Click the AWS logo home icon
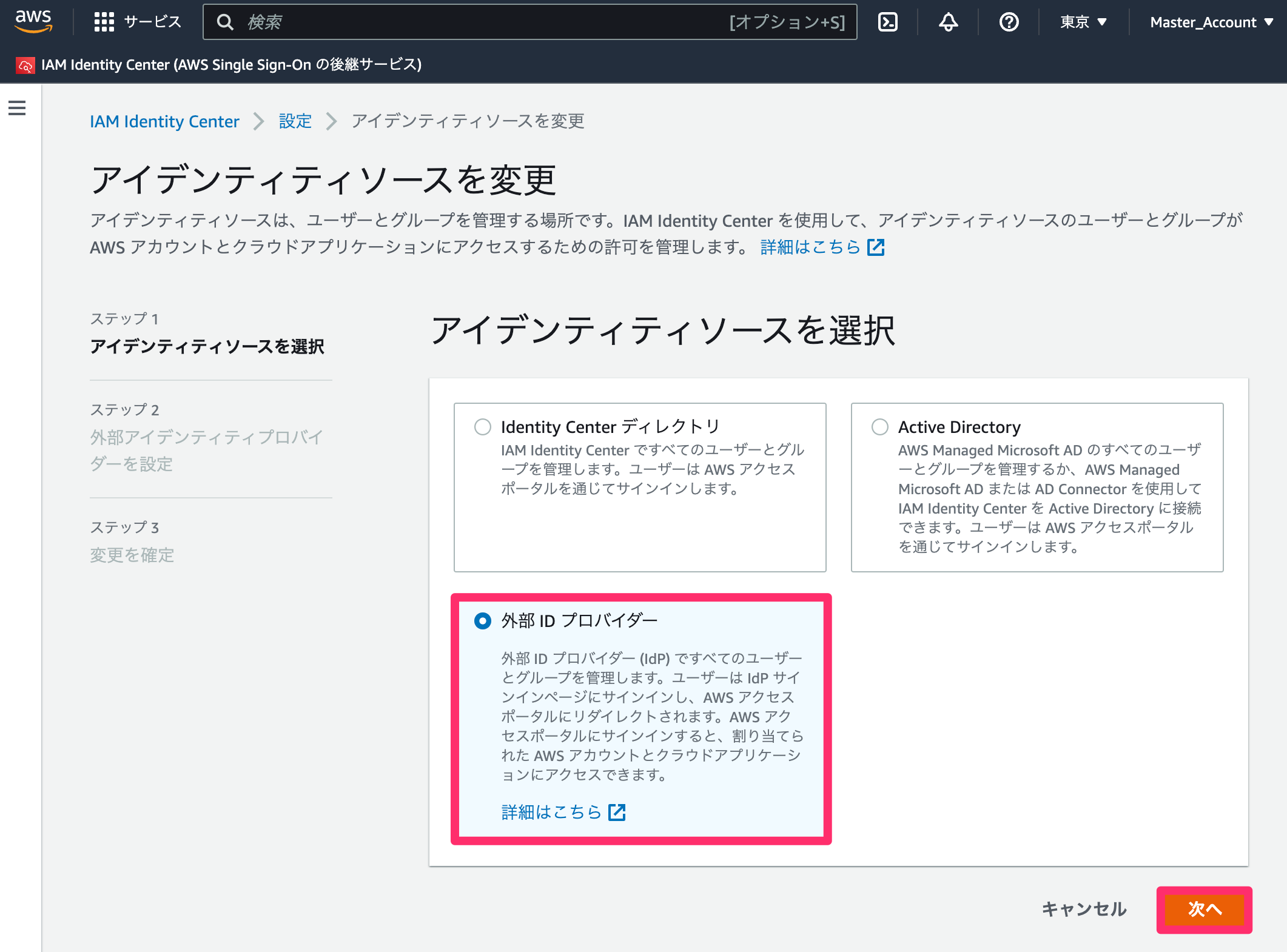The image size is (1287, 952). click(x=33, y=22)
